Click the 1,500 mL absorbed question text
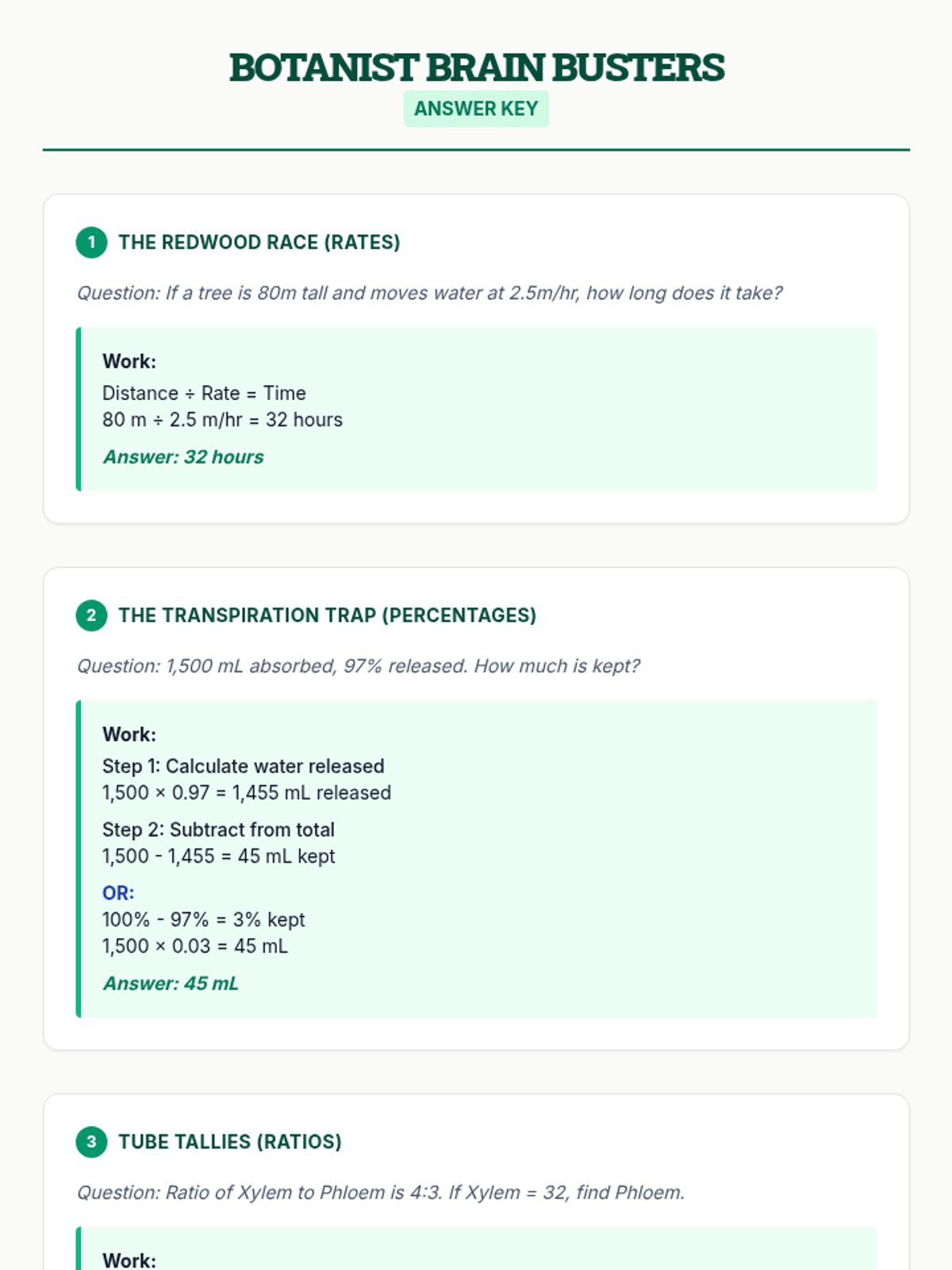The image size is (952, 1270). (x=358, y=666)
